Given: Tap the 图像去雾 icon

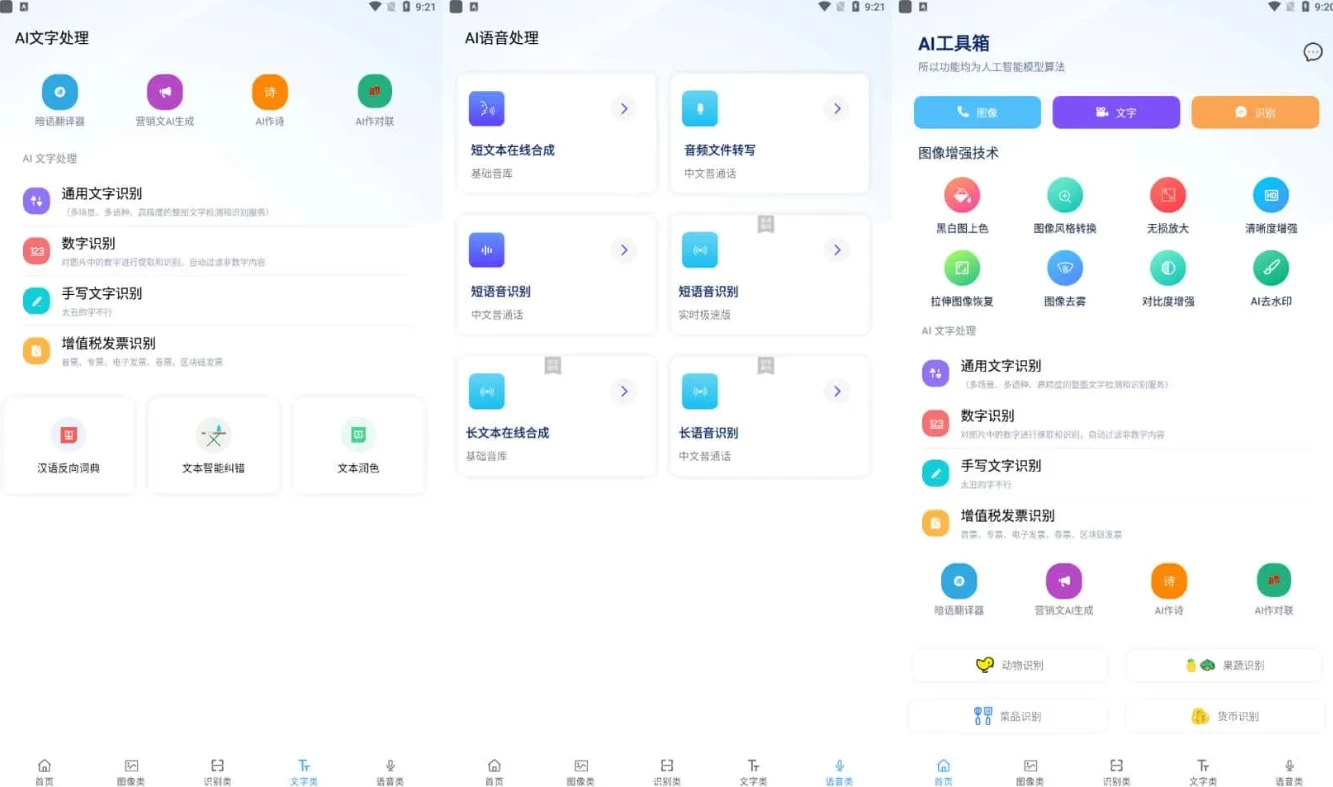Looking at the screenshot, I should pyautogui.click(x=1064, y=269).
